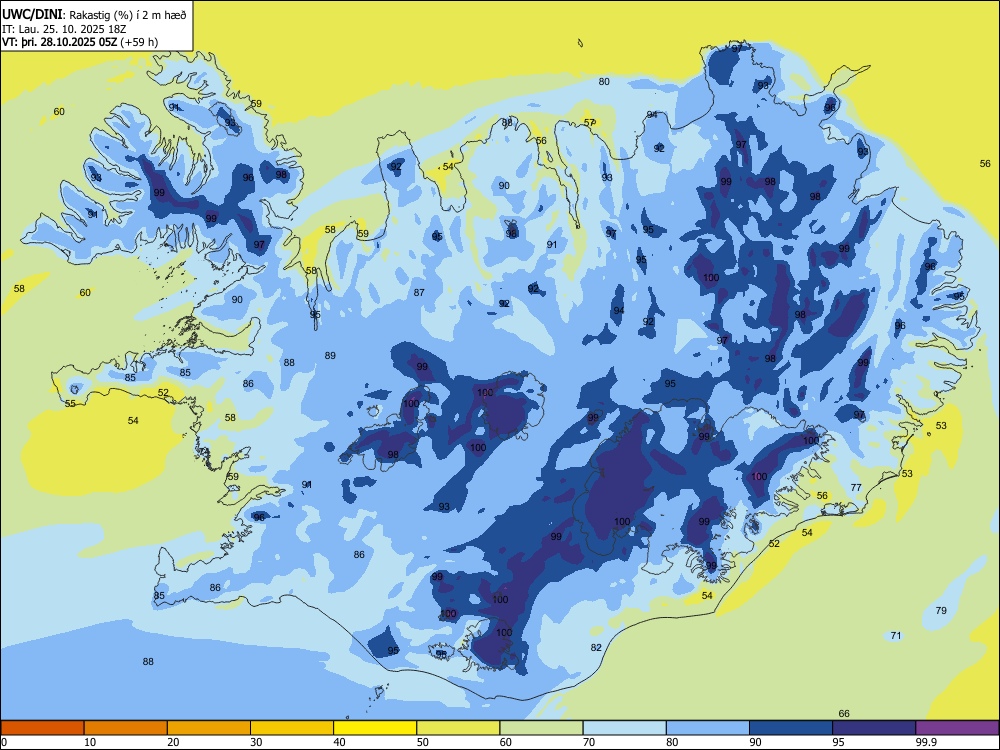Click the dark blue 90–95 legend swatch

click(x=791, y=728)
